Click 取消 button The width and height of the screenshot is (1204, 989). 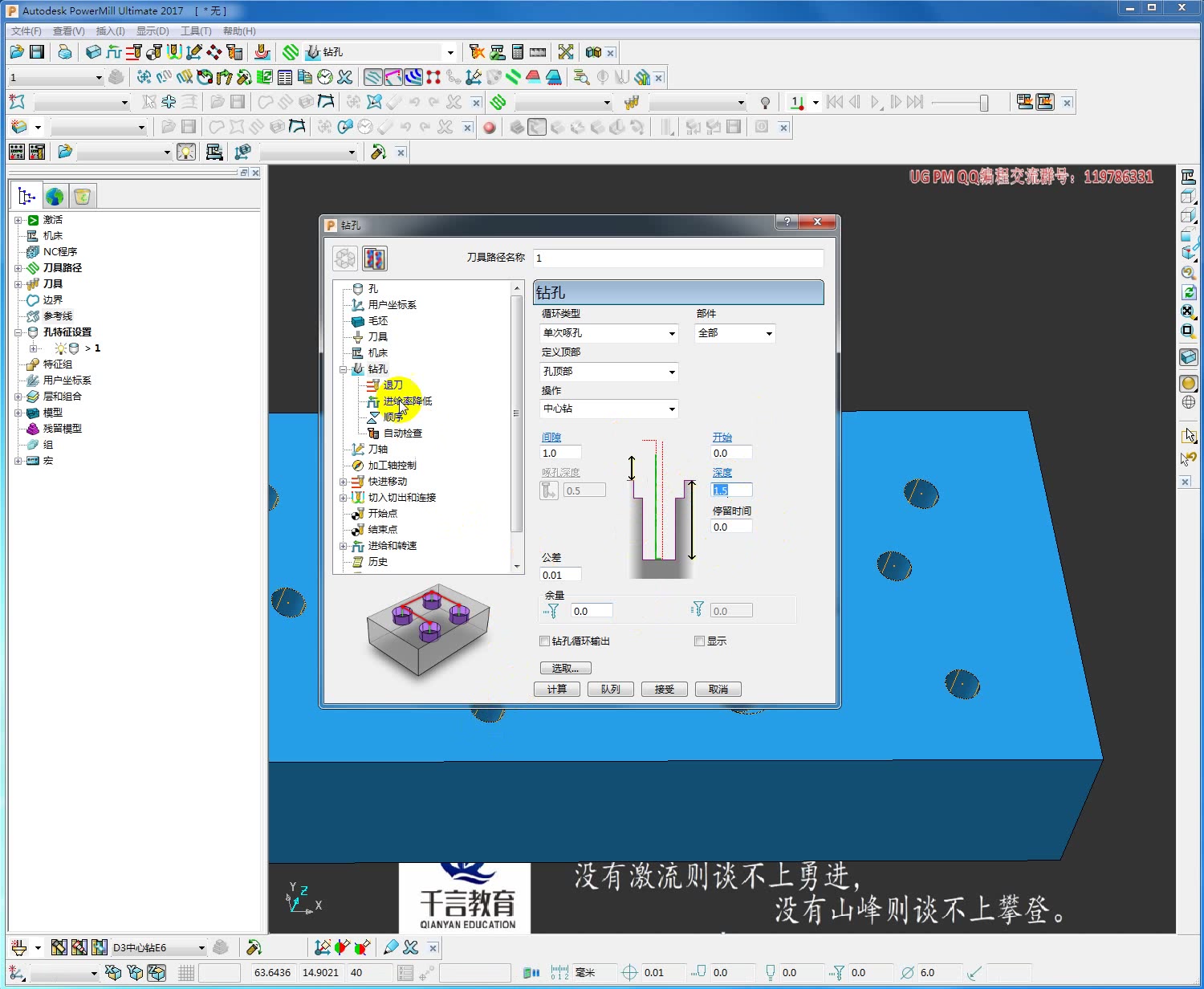718,690
